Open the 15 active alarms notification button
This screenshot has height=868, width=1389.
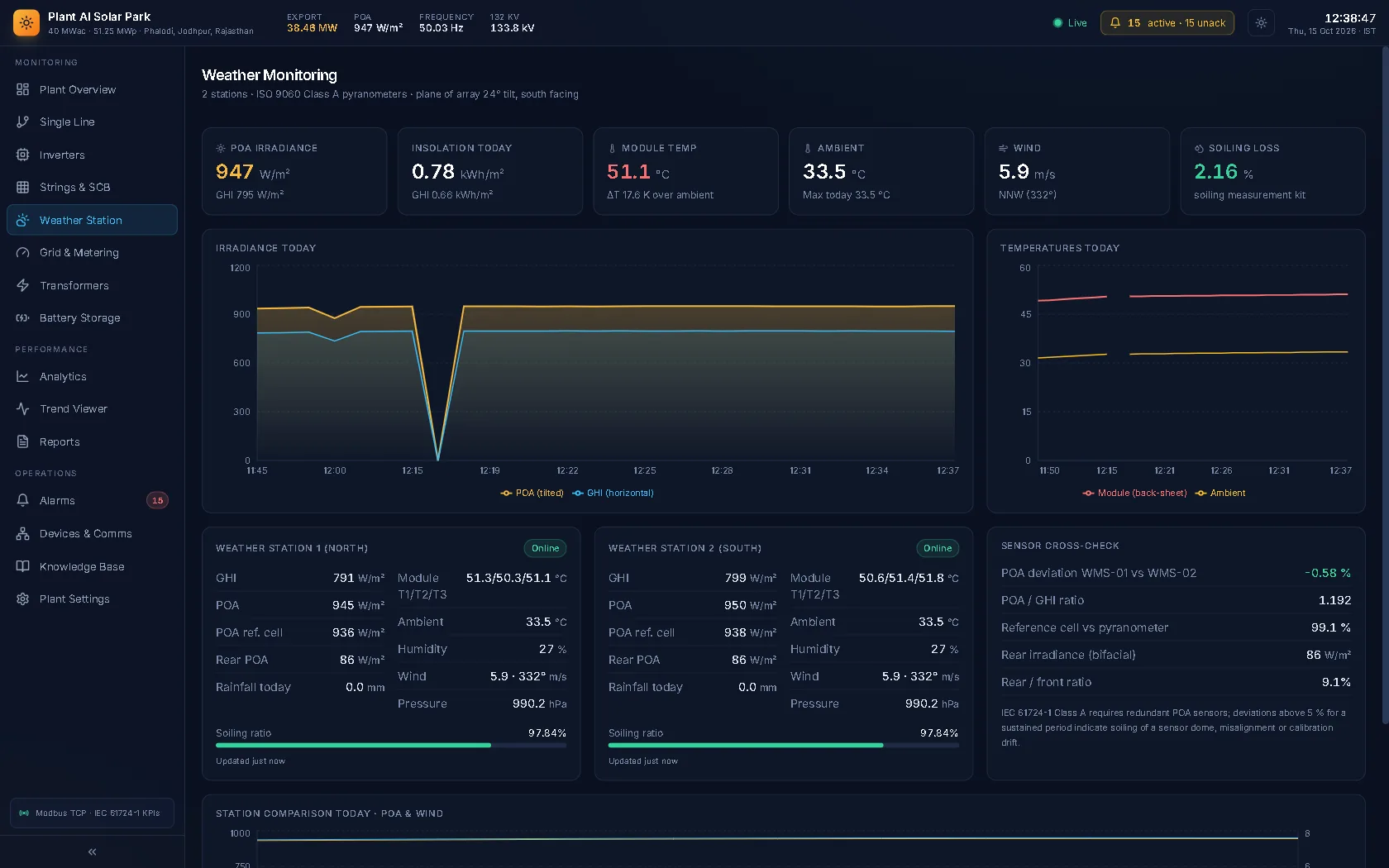click(x=1167, y=23)
